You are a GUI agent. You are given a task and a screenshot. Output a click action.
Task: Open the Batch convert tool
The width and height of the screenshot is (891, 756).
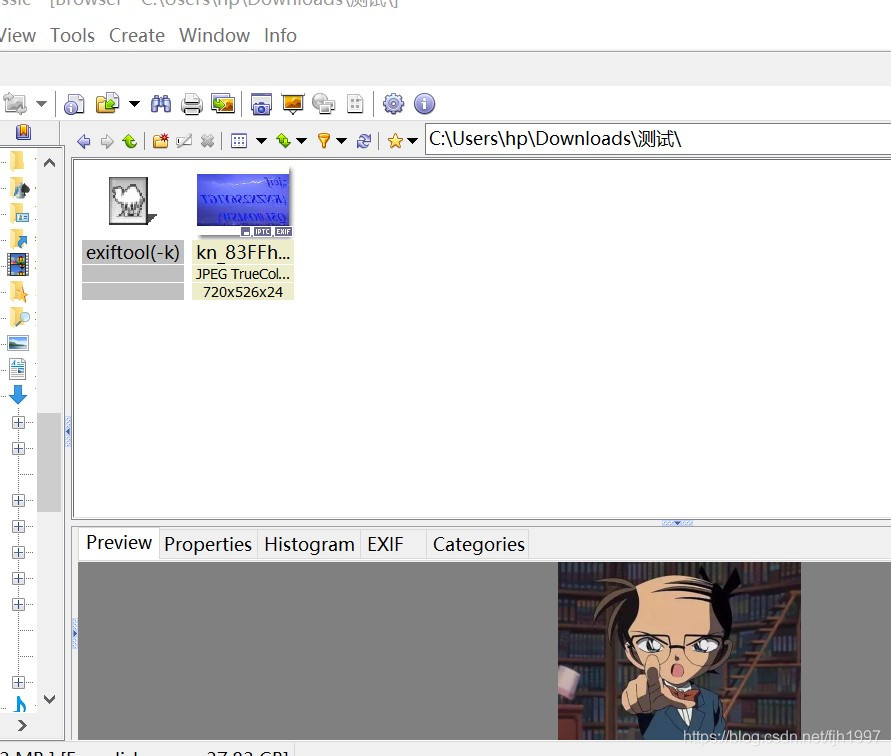pyautogui.click(x=223, y=104)
